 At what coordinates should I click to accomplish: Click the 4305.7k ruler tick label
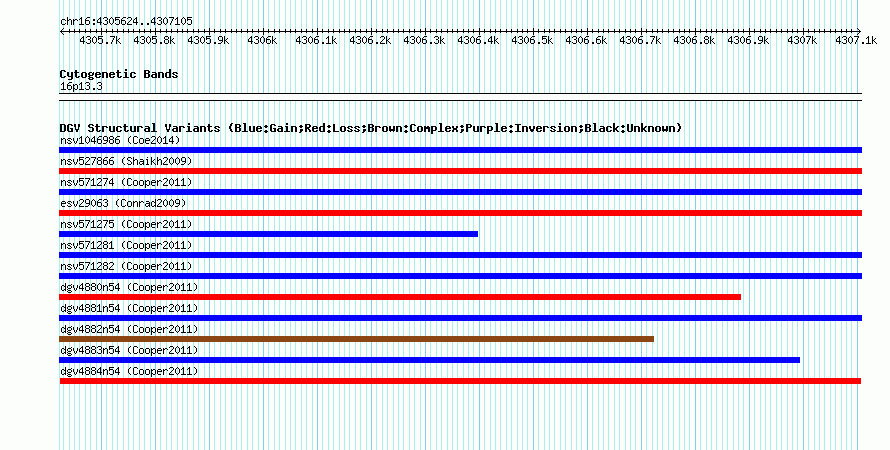click(x=100, y=40)
